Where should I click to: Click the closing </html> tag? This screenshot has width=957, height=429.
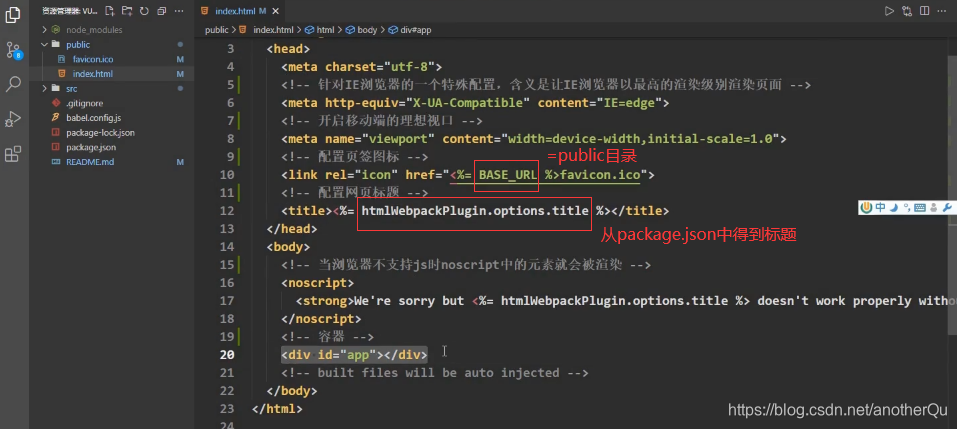click(276, 408)
